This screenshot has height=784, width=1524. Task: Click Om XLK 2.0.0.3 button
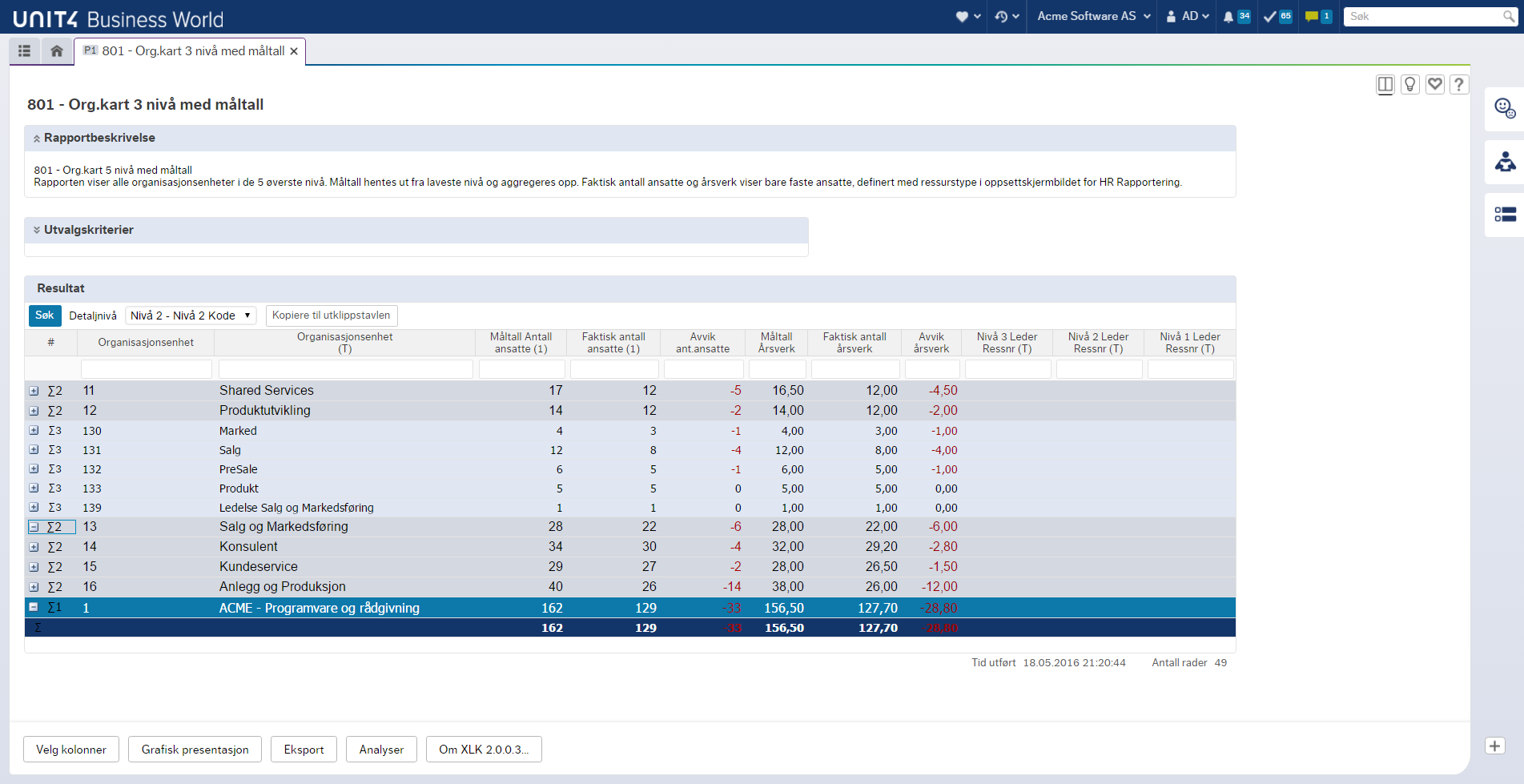[484, 750]
